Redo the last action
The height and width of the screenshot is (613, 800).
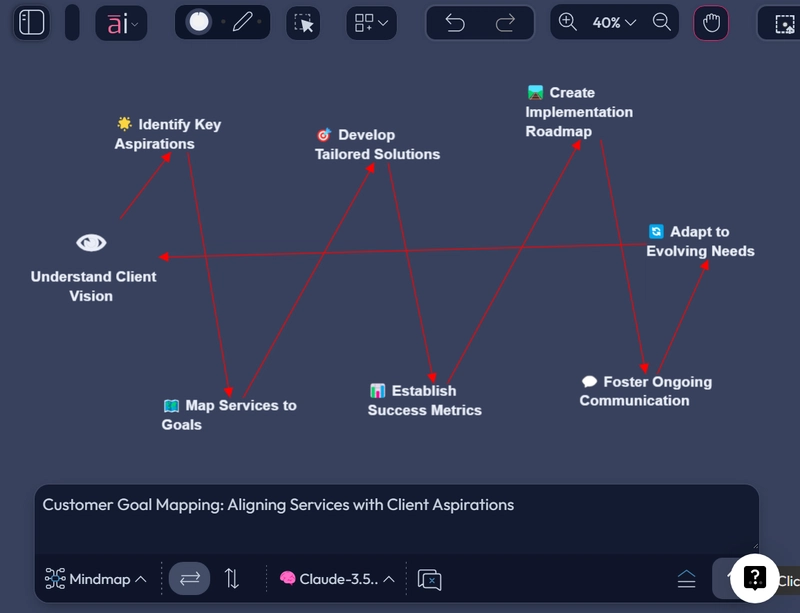click(505, 23)
